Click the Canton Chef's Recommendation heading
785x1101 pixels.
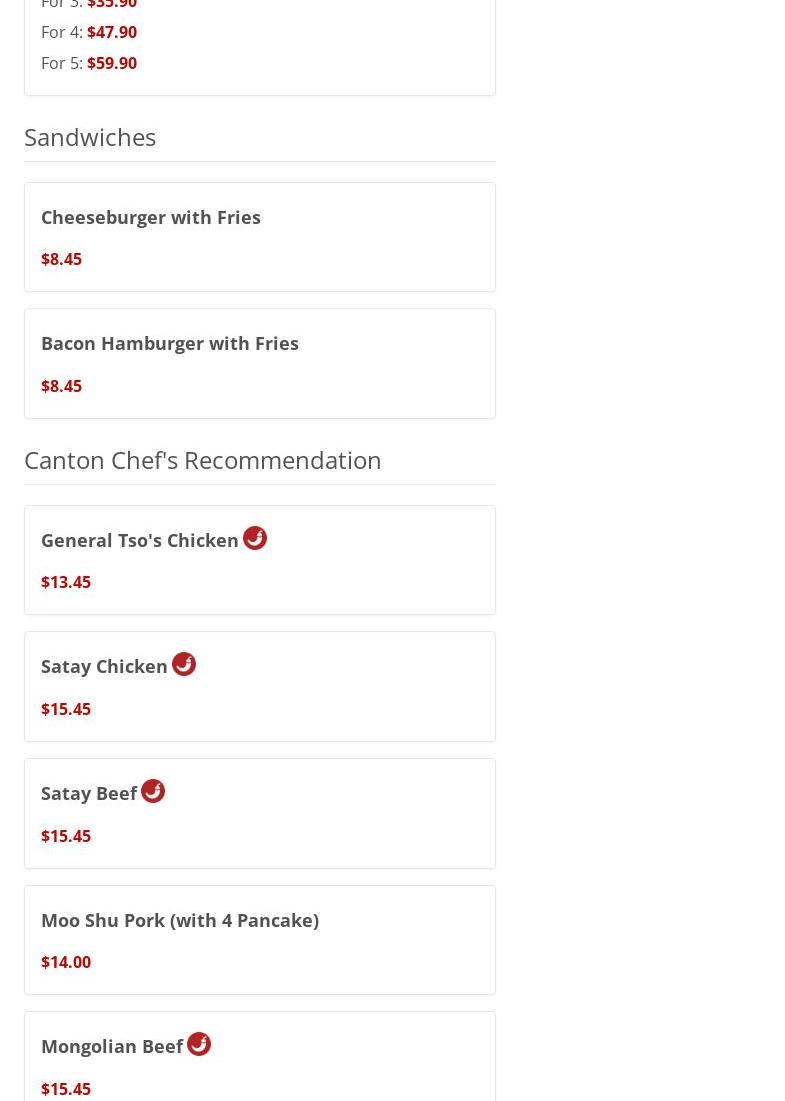coord(203,459)
